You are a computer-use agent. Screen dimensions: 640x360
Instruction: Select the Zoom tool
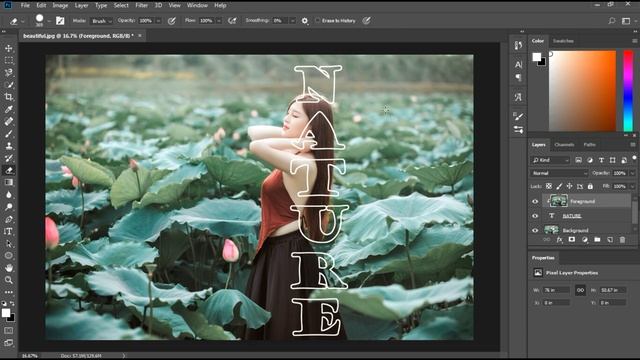9,280
